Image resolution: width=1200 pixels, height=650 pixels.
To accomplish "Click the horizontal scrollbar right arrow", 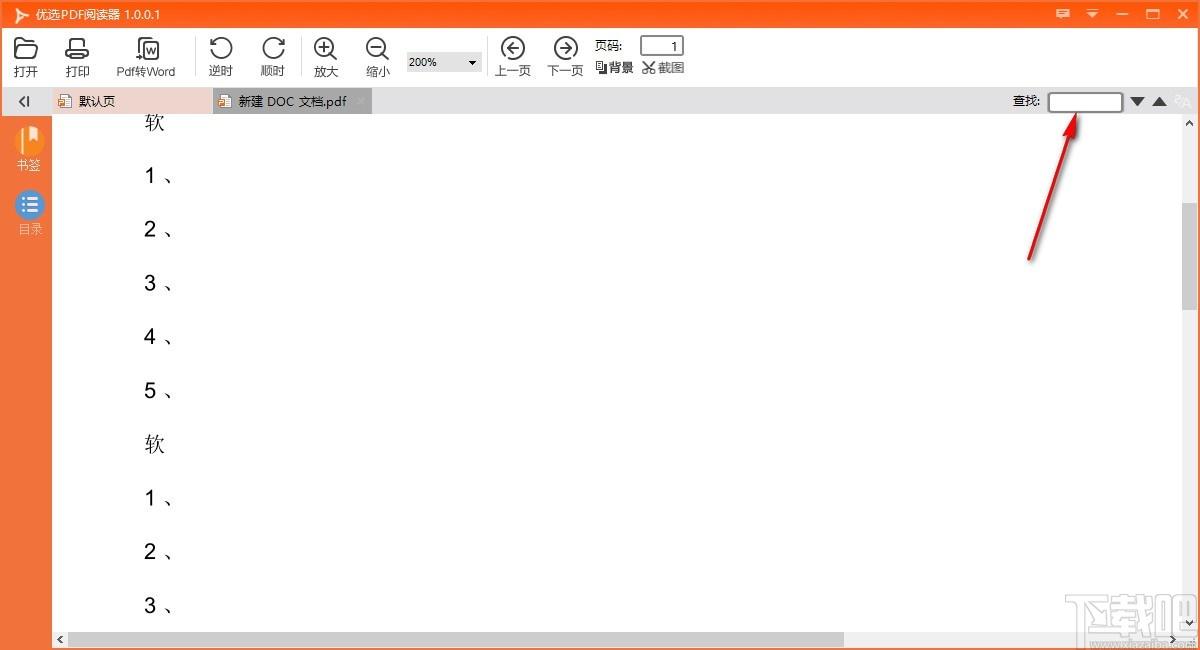I will click(x=1173, y=639).
